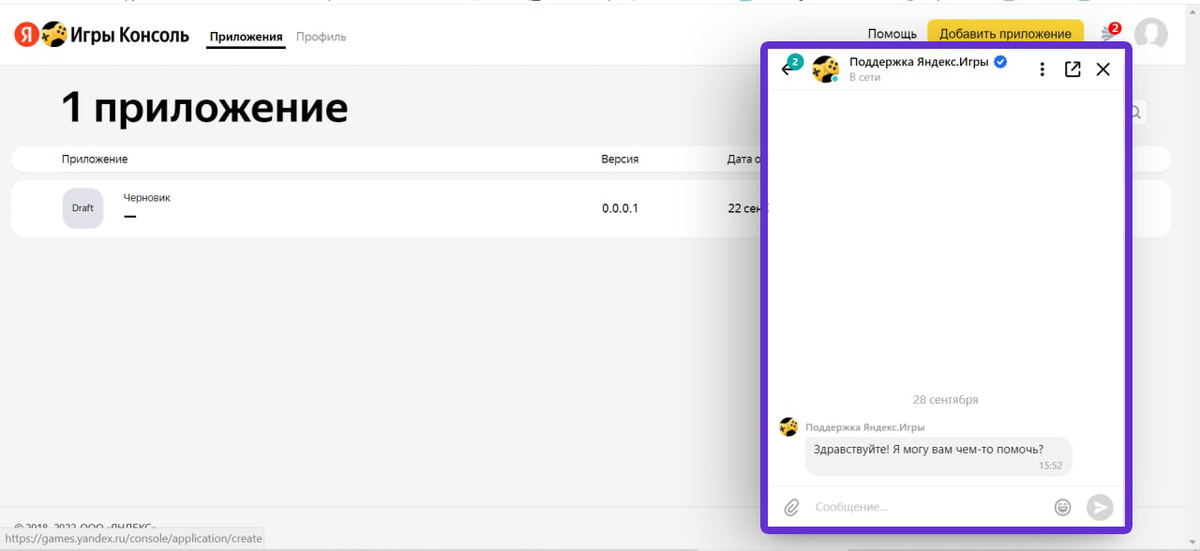The width and height of the screenshot is (1200, 551).
Task: Open chat in a separate window
Action: click(x=1072, y=69)
